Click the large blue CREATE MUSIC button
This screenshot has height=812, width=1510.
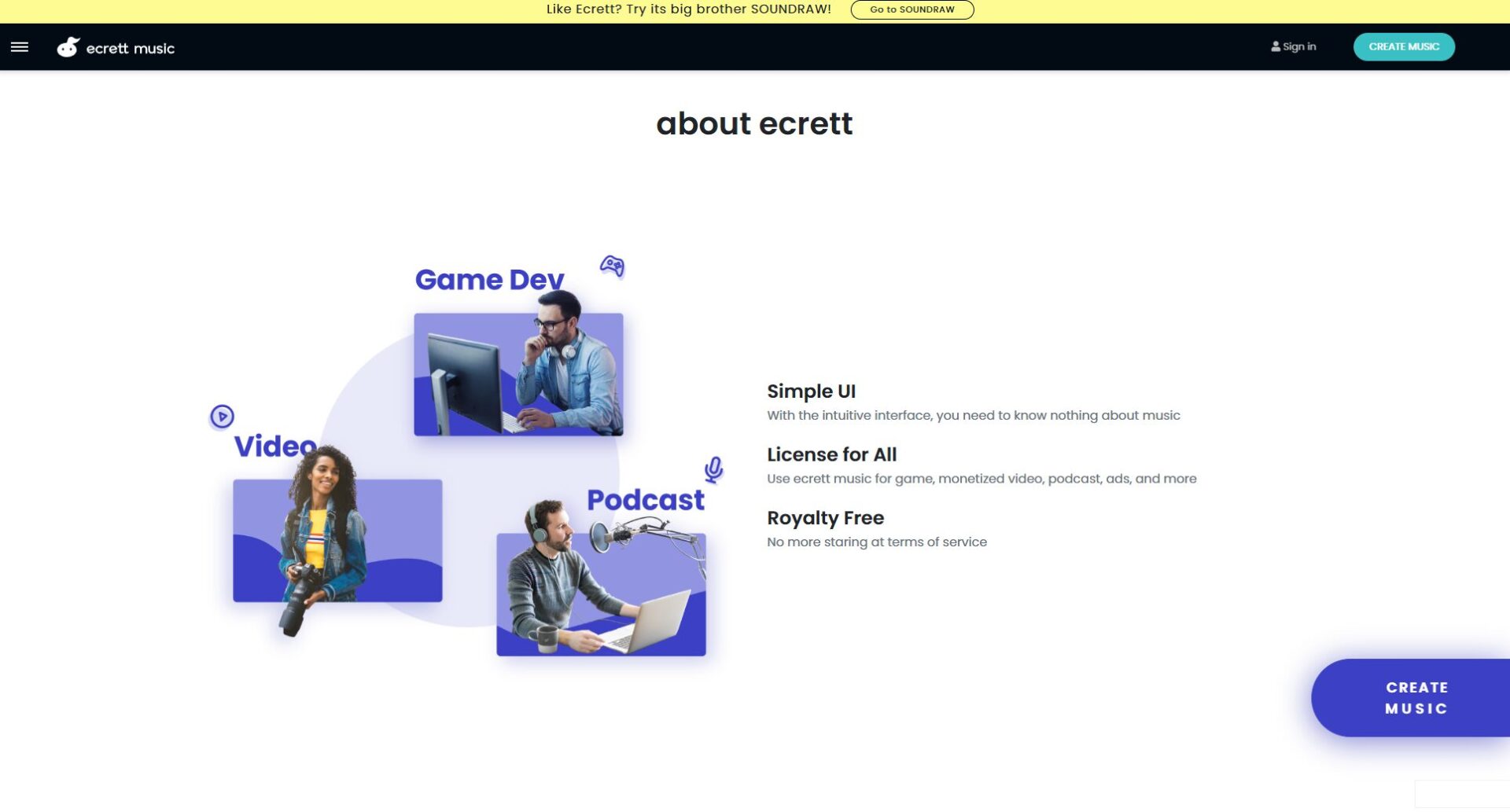pos(1416,697)
